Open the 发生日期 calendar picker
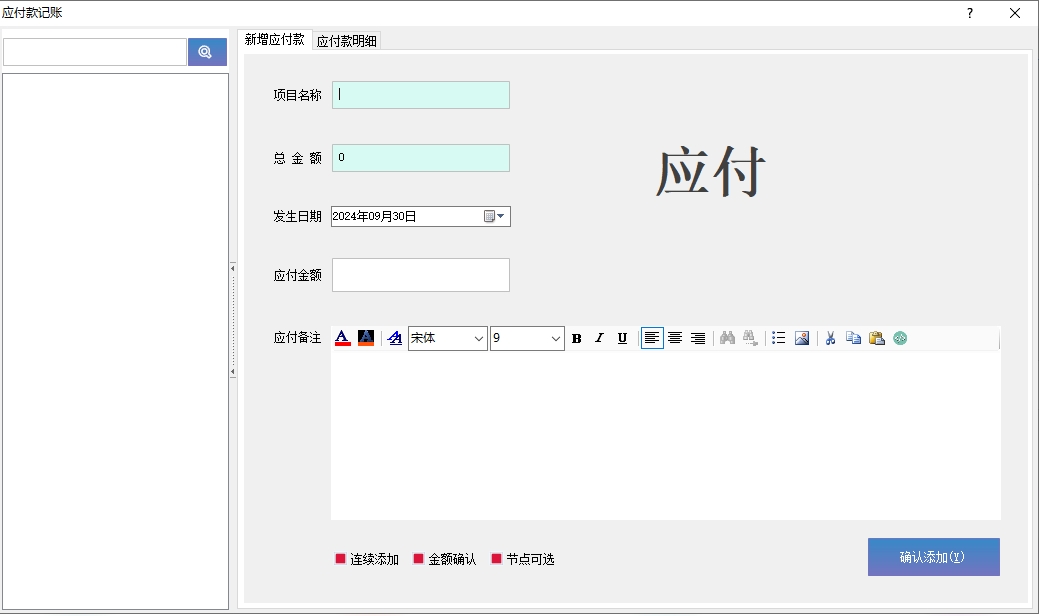The height and width of the screenshot is (616, 1039). click(x=494, y=216)
